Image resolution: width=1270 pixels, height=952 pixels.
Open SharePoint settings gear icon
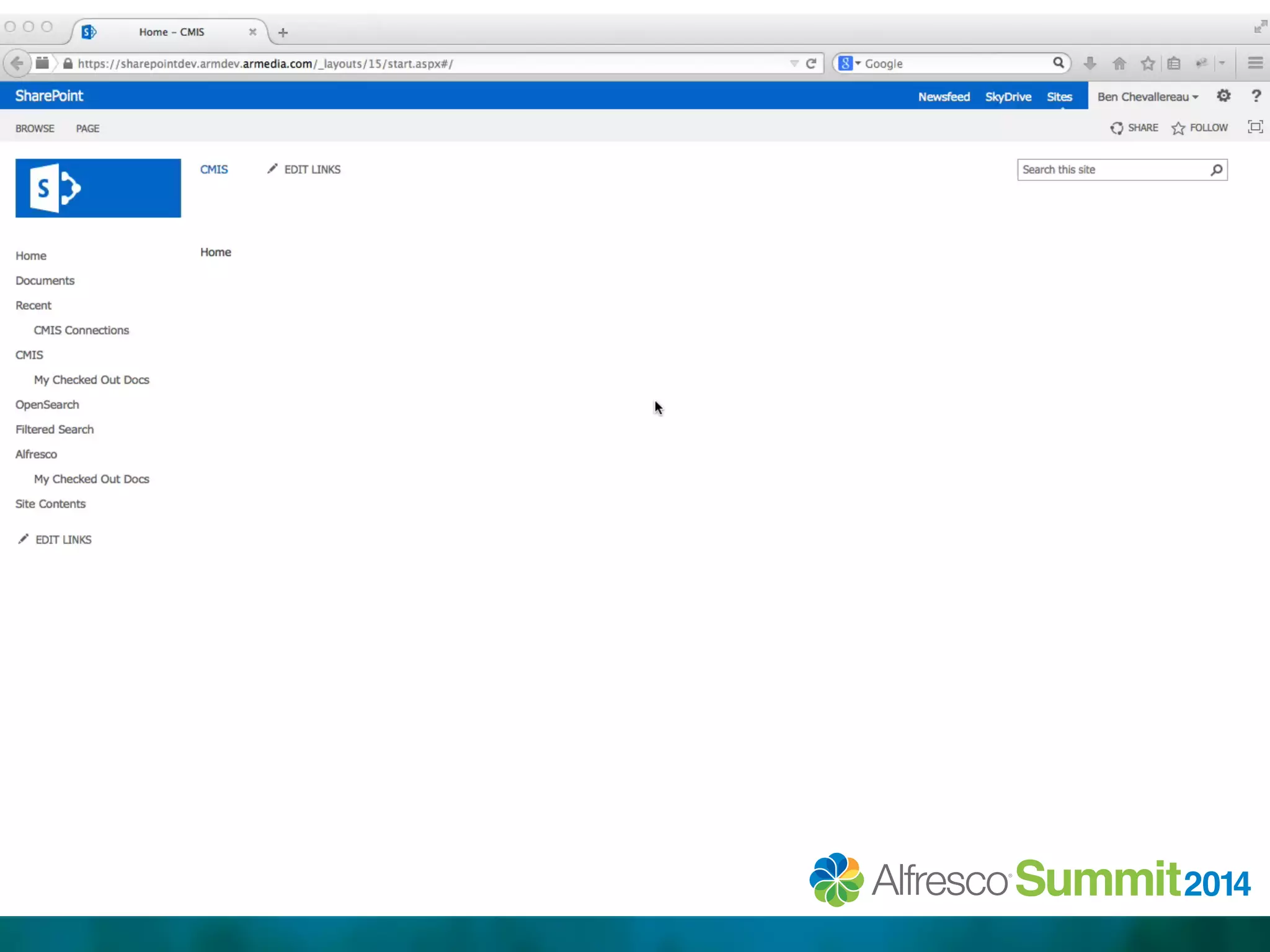coord(1223,96)
